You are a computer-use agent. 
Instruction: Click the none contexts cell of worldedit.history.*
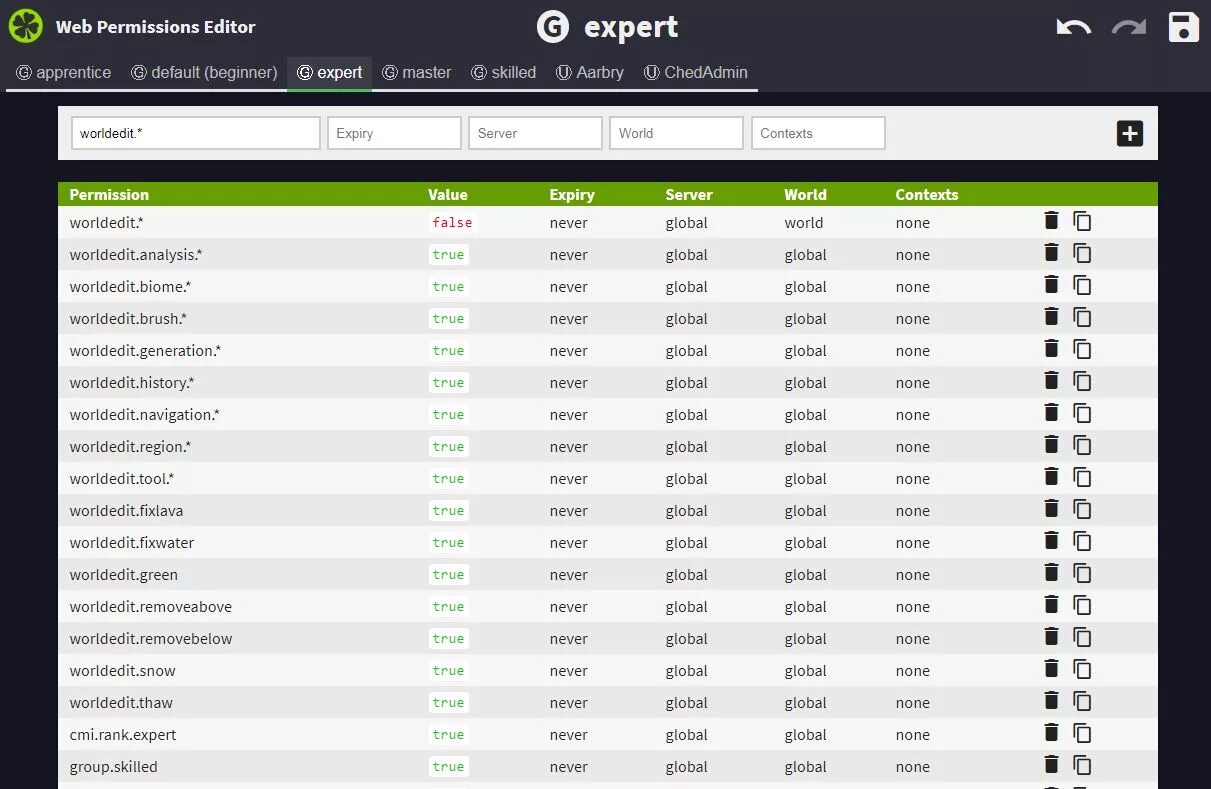coord(913,383)
